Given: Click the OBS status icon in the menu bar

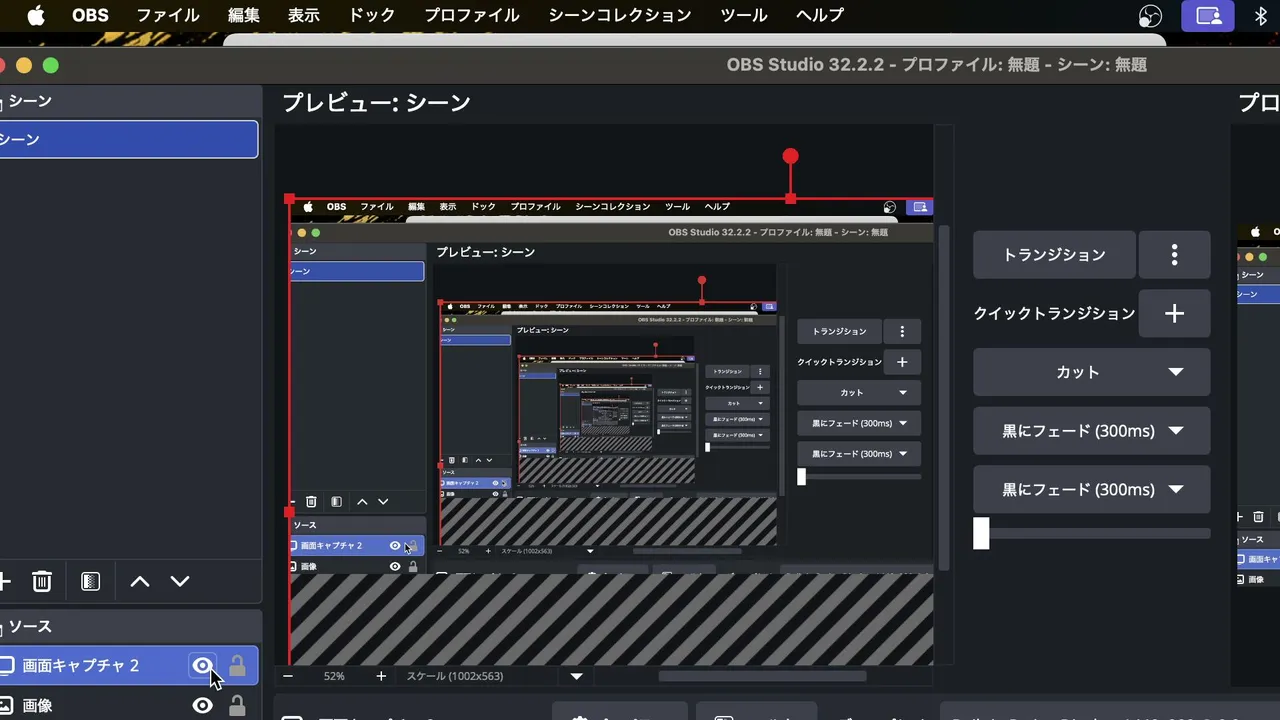Looking at the screenshot, I should 1151,16.
